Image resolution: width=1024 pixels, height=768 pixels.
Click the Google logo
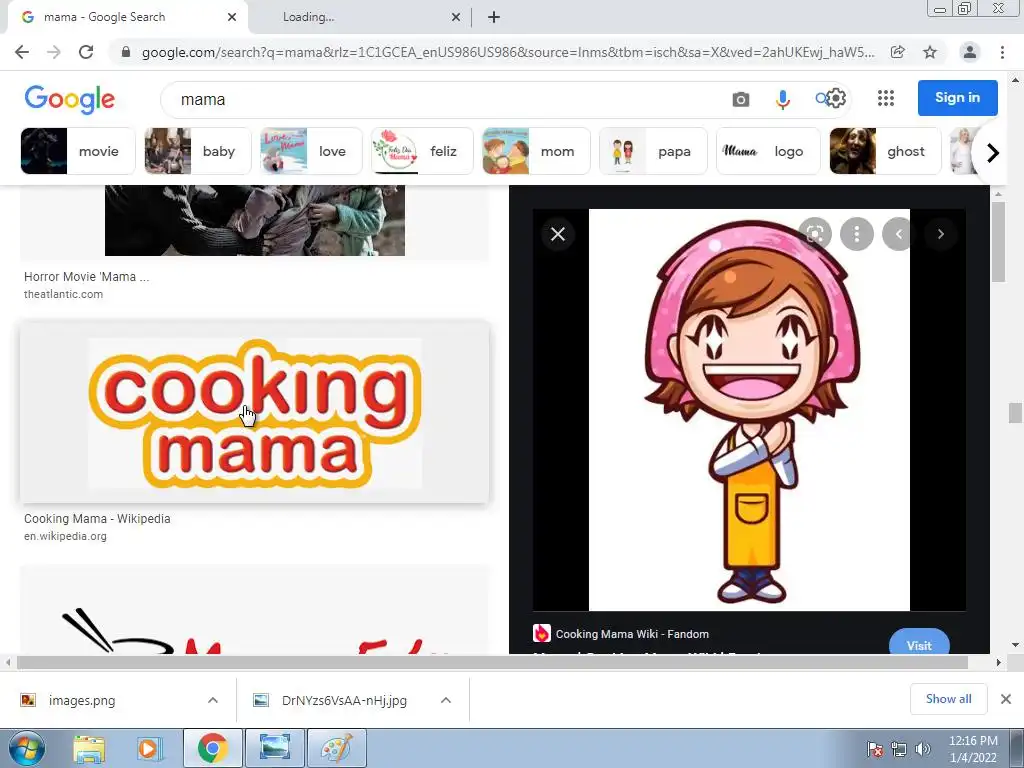point(69,99)
